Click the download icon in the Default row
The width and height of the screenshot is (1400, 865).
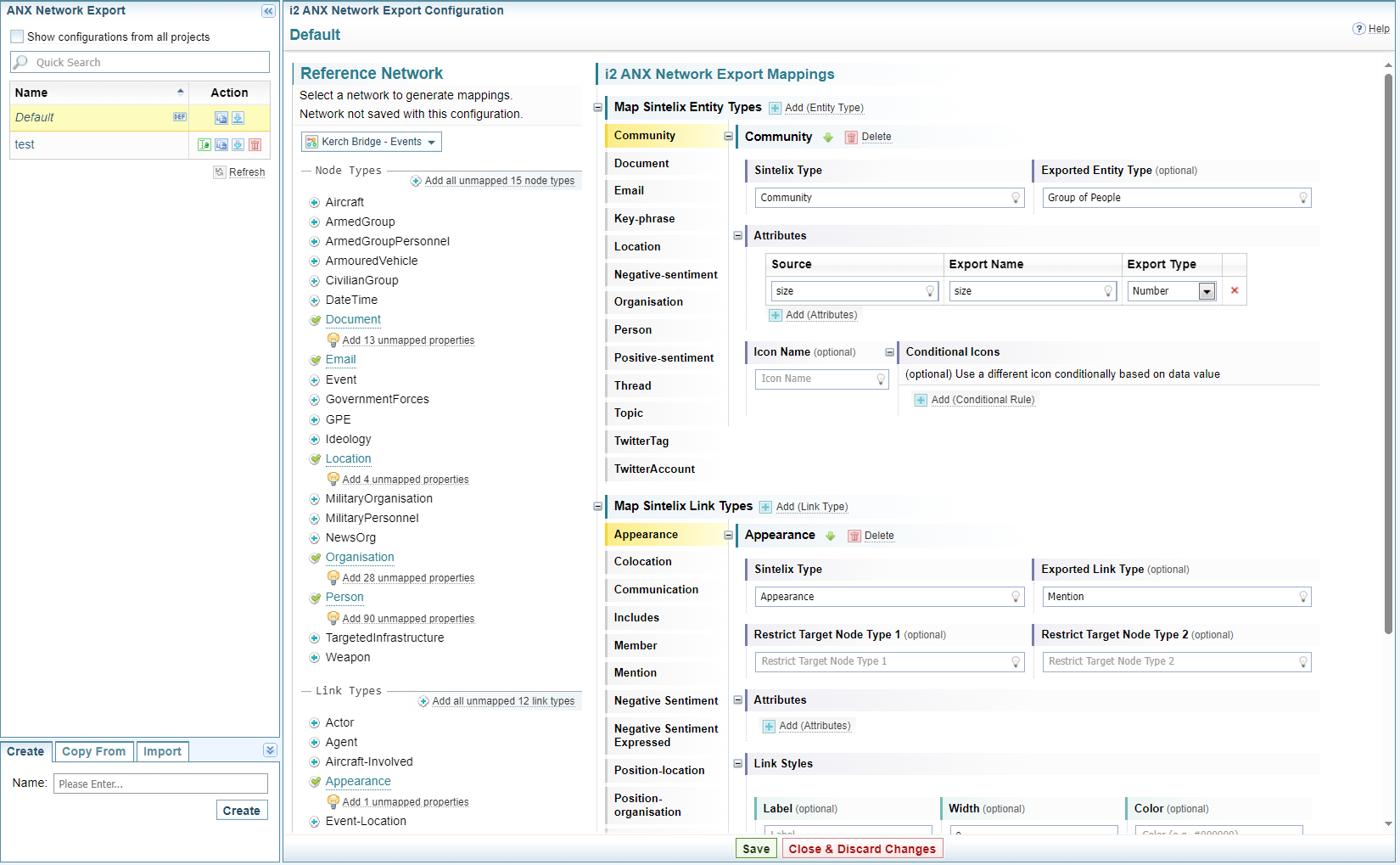click(x=238, y=118)
